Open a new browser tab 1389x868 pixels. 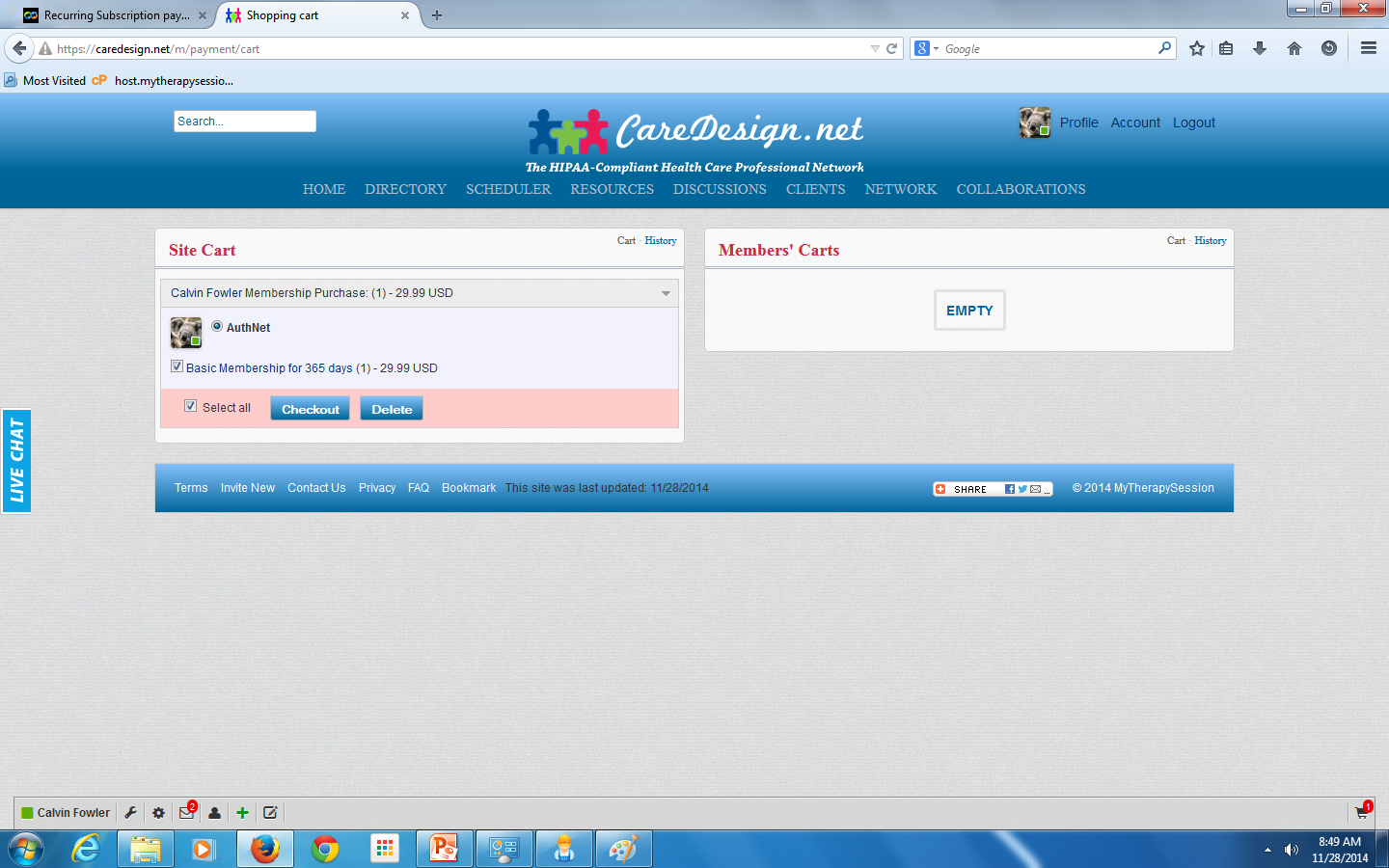pos(437,15)
